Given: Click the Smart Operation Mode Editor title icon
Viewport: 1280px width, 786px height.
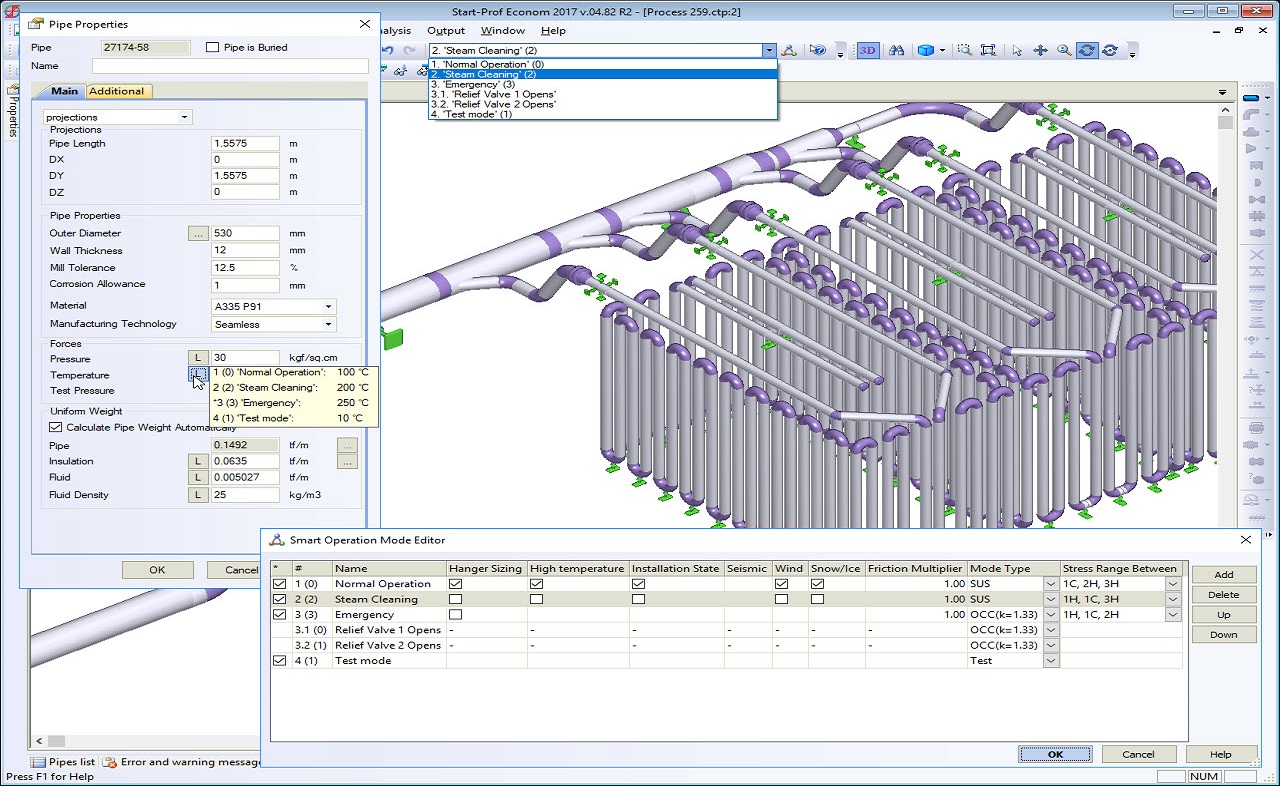Looking at the screenshot, I should (x=277, y=540).
